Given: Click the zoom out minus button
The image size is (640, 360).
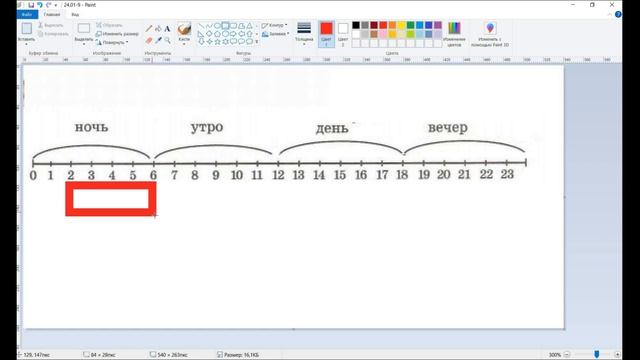Looking at the screenshot, I should coord(567,354).
